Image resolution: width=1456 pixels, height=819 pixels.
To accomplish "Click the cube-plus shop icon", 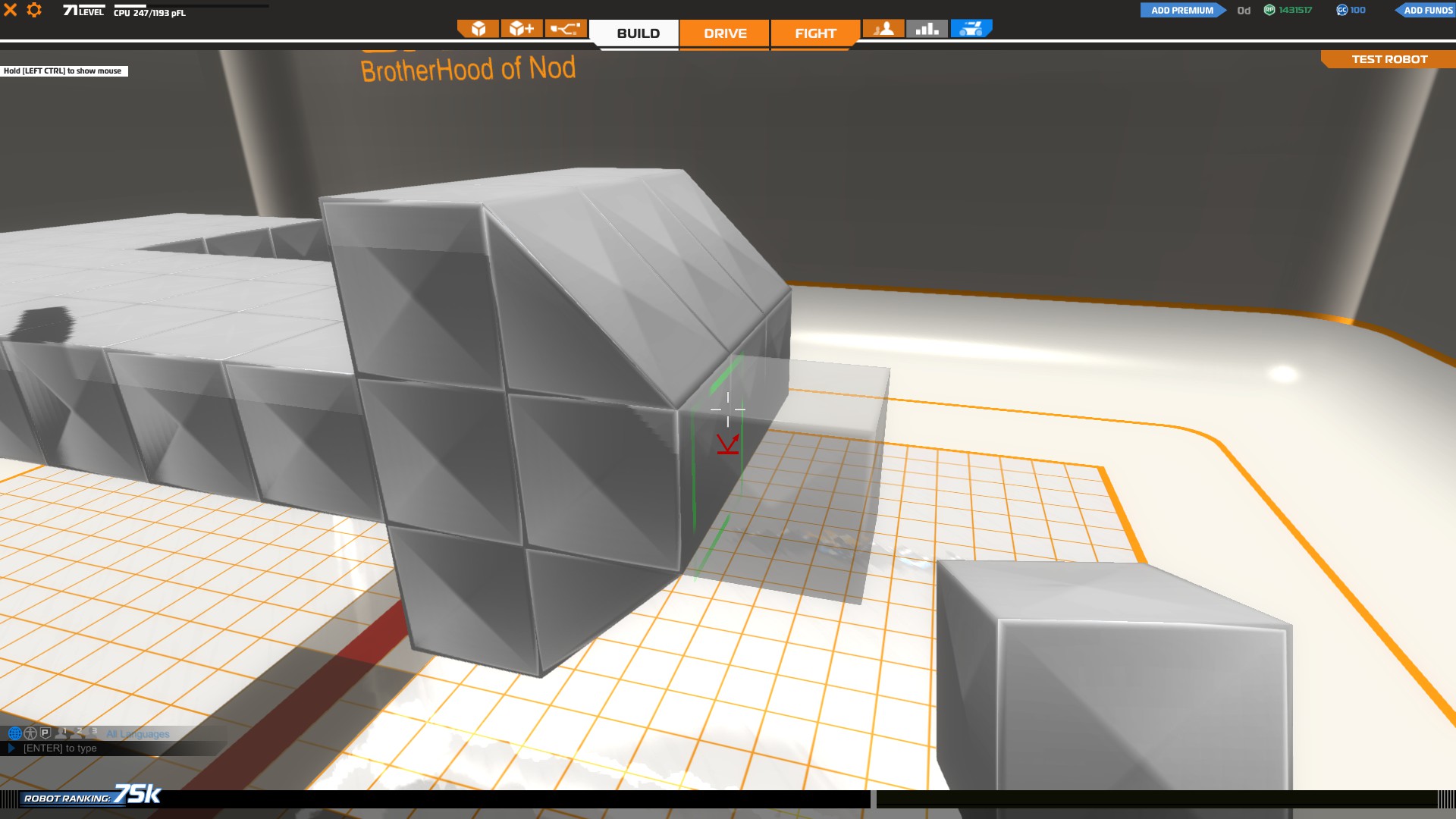I will (x=522, y=29).
